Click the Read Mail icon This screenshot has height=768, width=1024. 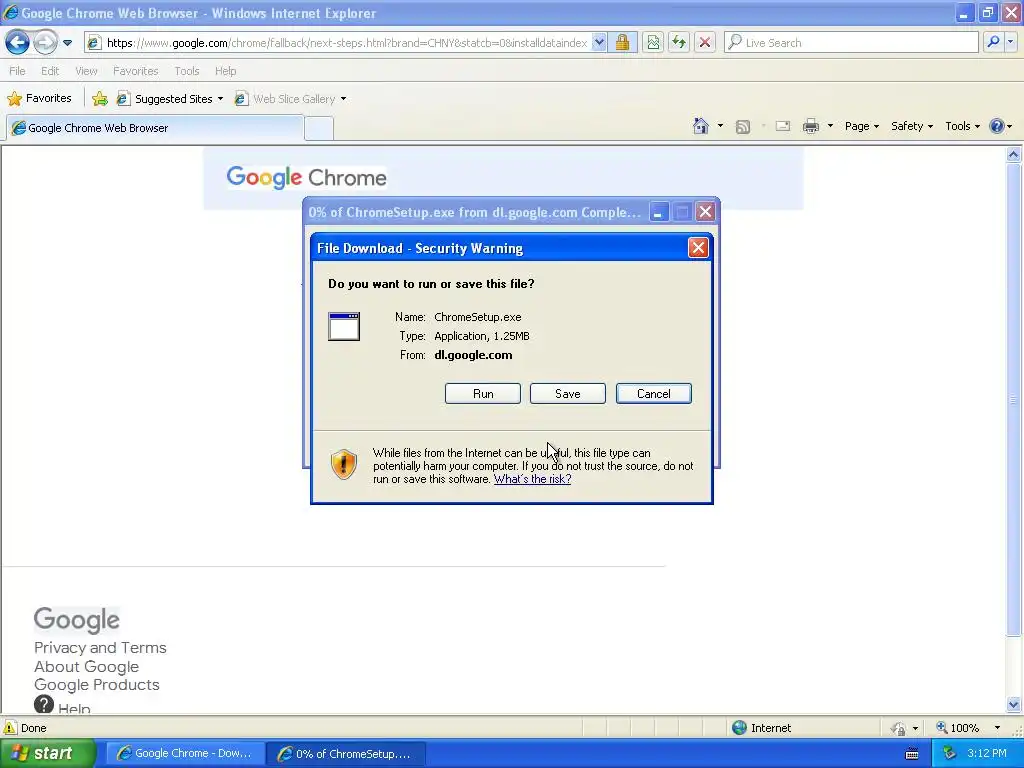pos(783,126)
